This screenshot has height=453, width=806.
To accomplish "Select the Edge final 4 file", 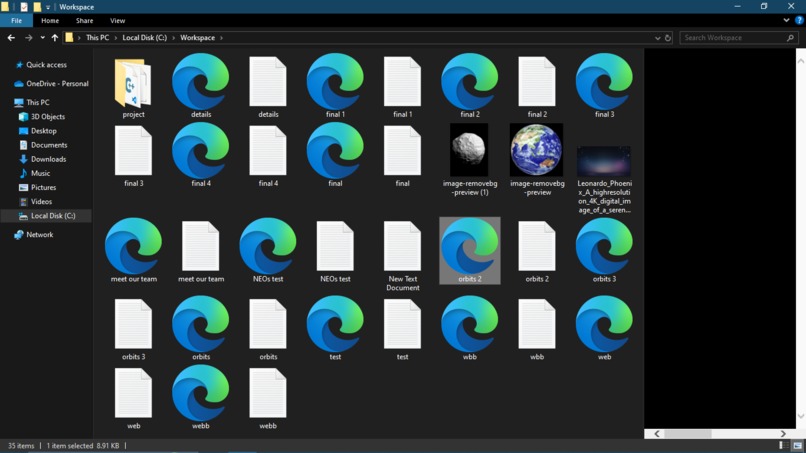I will (200, 151).
